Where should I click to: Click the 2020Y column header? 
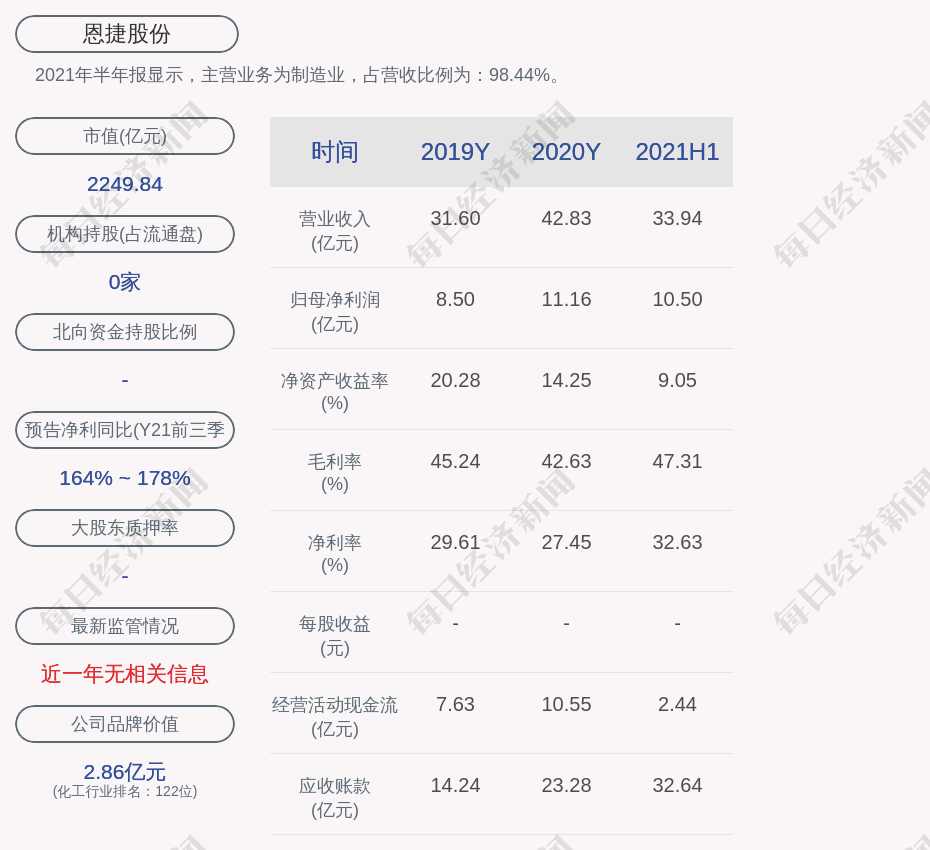tap(566, 152)
